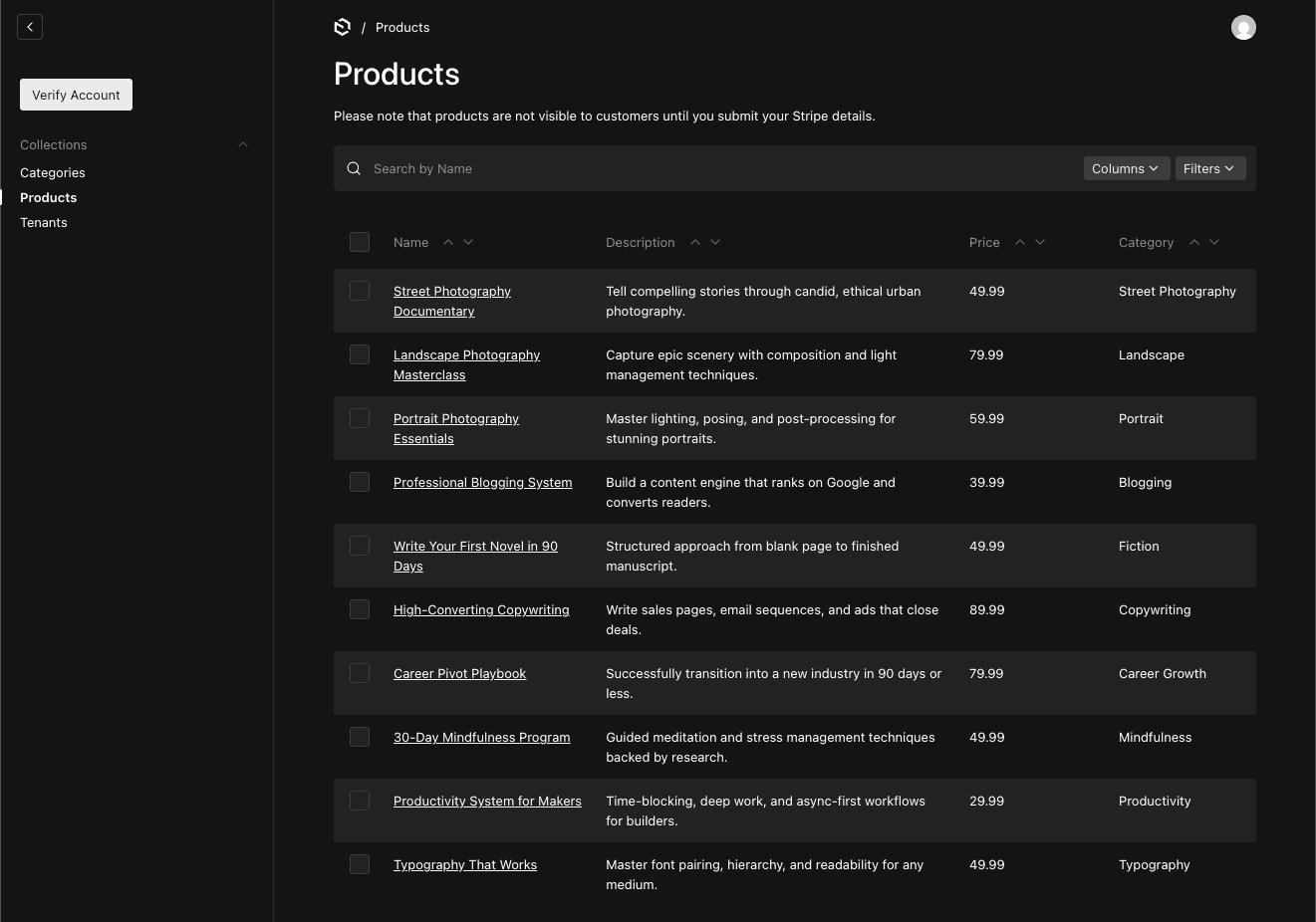The image size is (1316, 922).
Task: Sort Name column descending
Action: pos(468,242)
